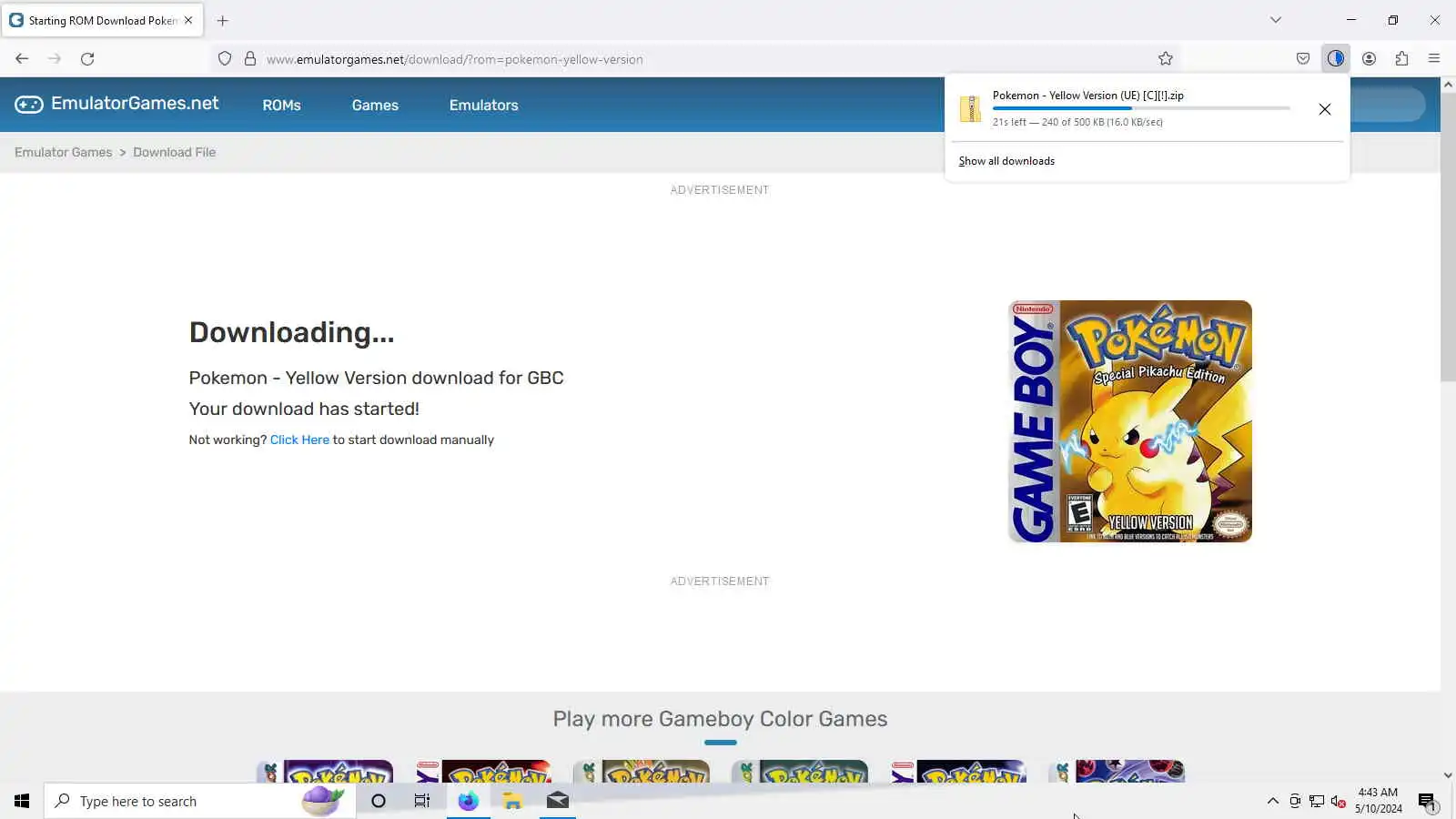Open the ROMs menu
The height and width of the screenshot is (819, 1456).
click(x=281, y=106)
